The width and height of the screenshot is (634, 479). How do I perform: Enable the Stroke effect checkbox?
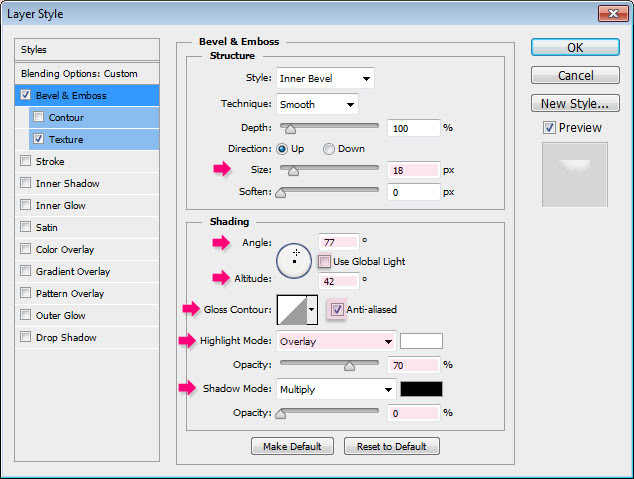(x=25, y=161)
